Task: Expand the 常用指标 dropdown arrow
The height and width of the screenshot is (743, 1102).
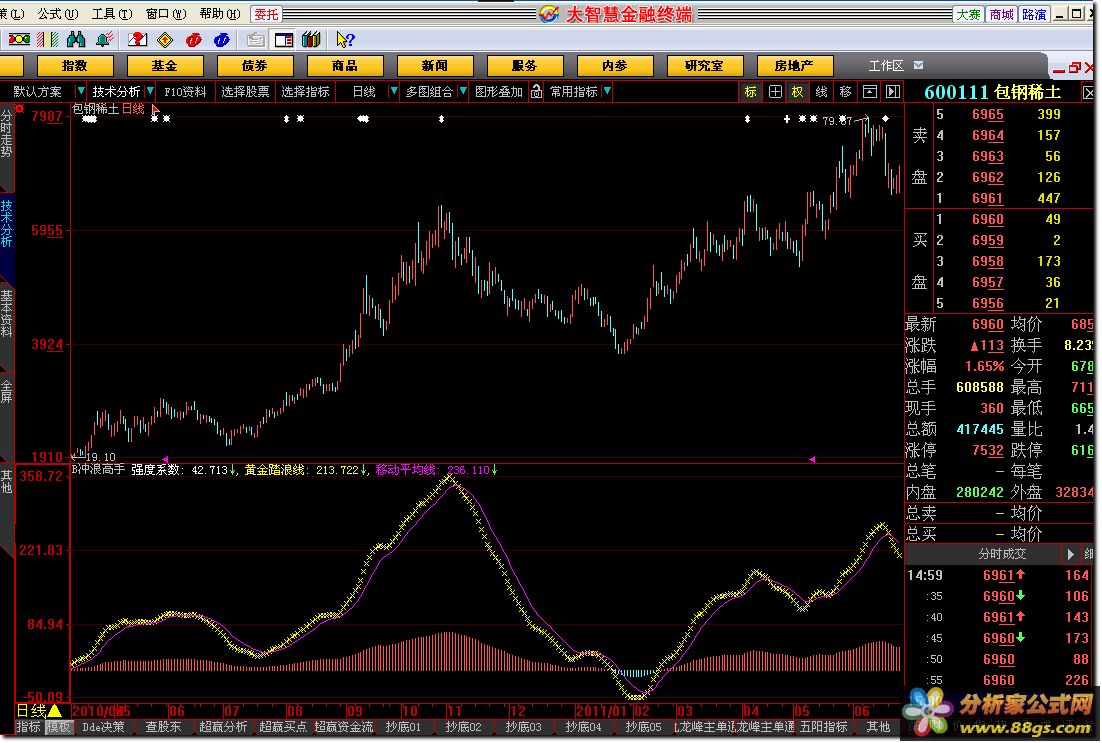Action: (607, 91)
